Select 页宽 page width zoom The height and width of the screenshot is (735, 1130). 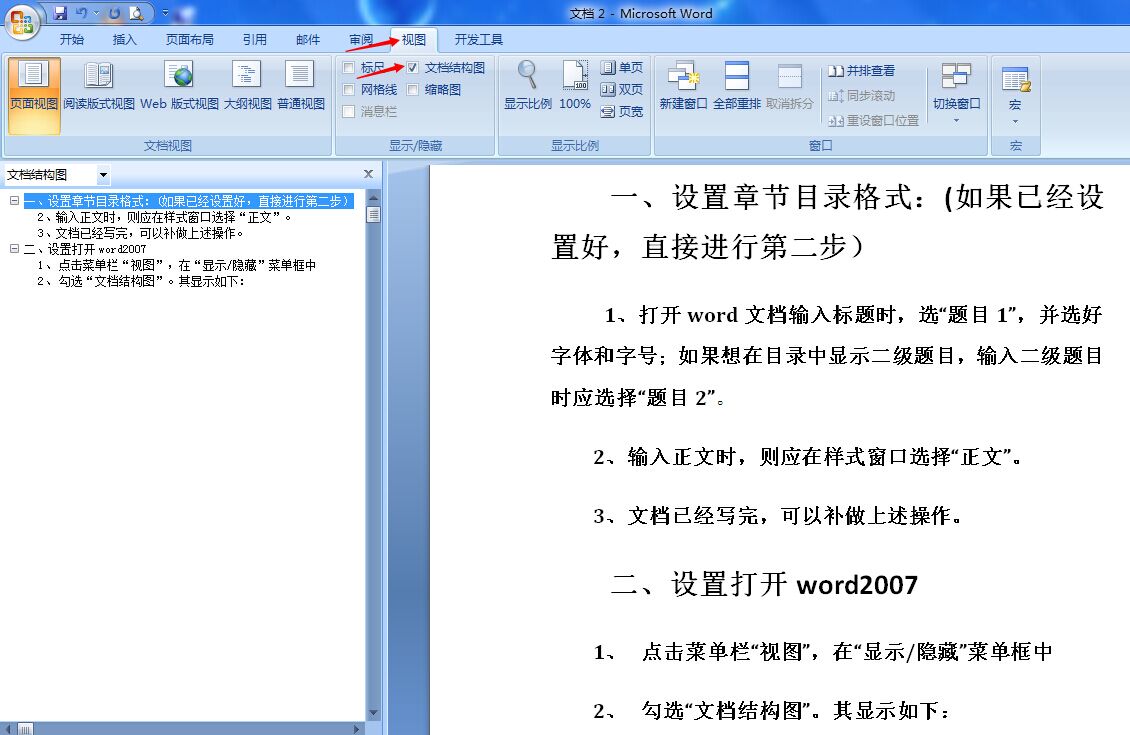[x=621, y=112]
